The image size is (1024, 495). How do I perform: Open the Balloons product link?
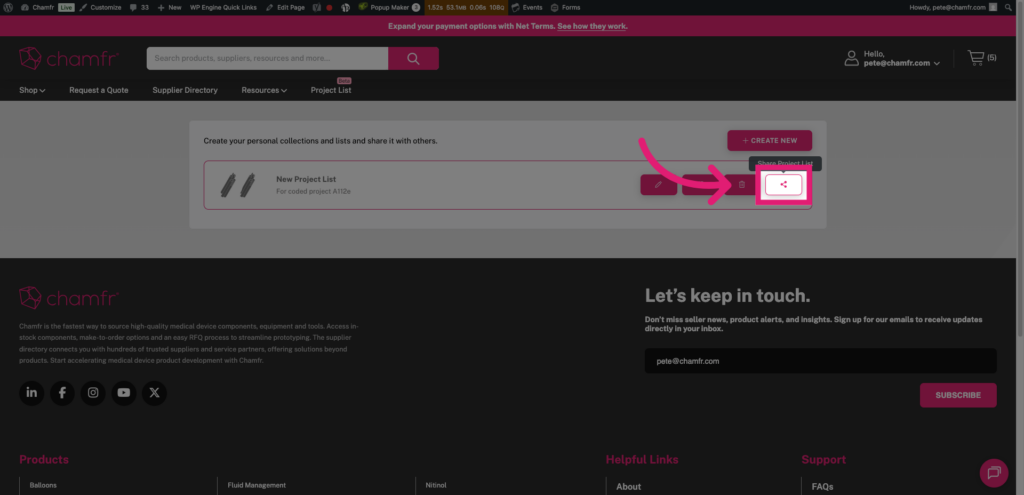pyautogui.click(x=43, y=485)
